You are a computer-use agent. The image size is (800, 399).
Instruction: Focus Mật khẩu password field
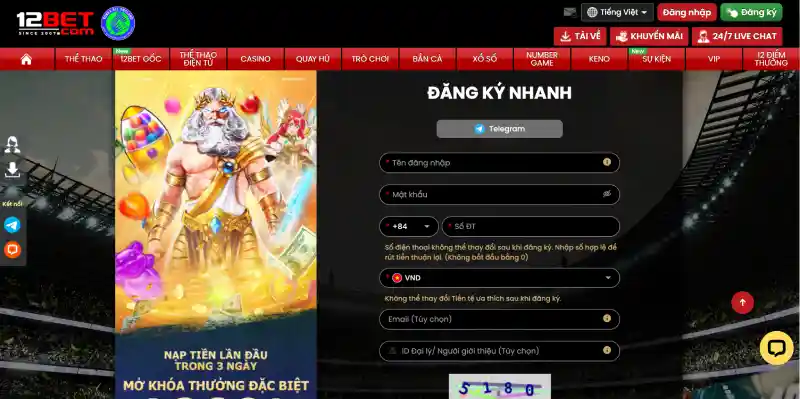pyautogui.click(x=499, y=194)
